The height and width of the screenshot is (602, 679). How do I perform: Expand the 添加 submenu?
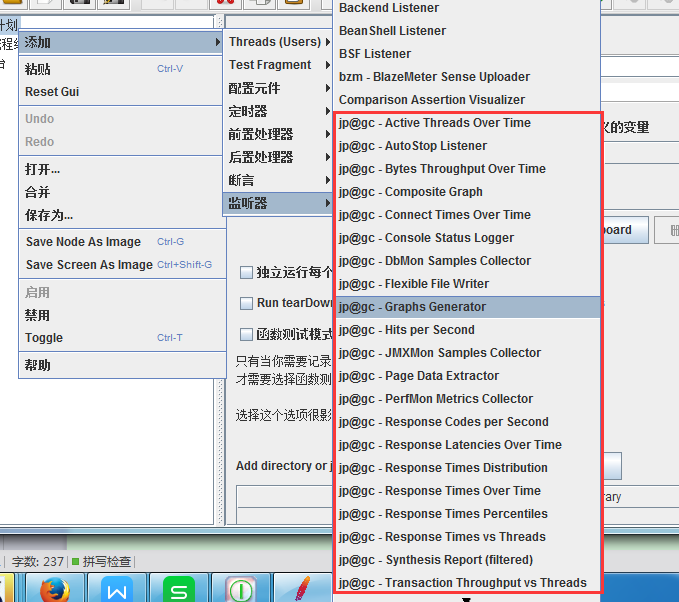(121, 42)
